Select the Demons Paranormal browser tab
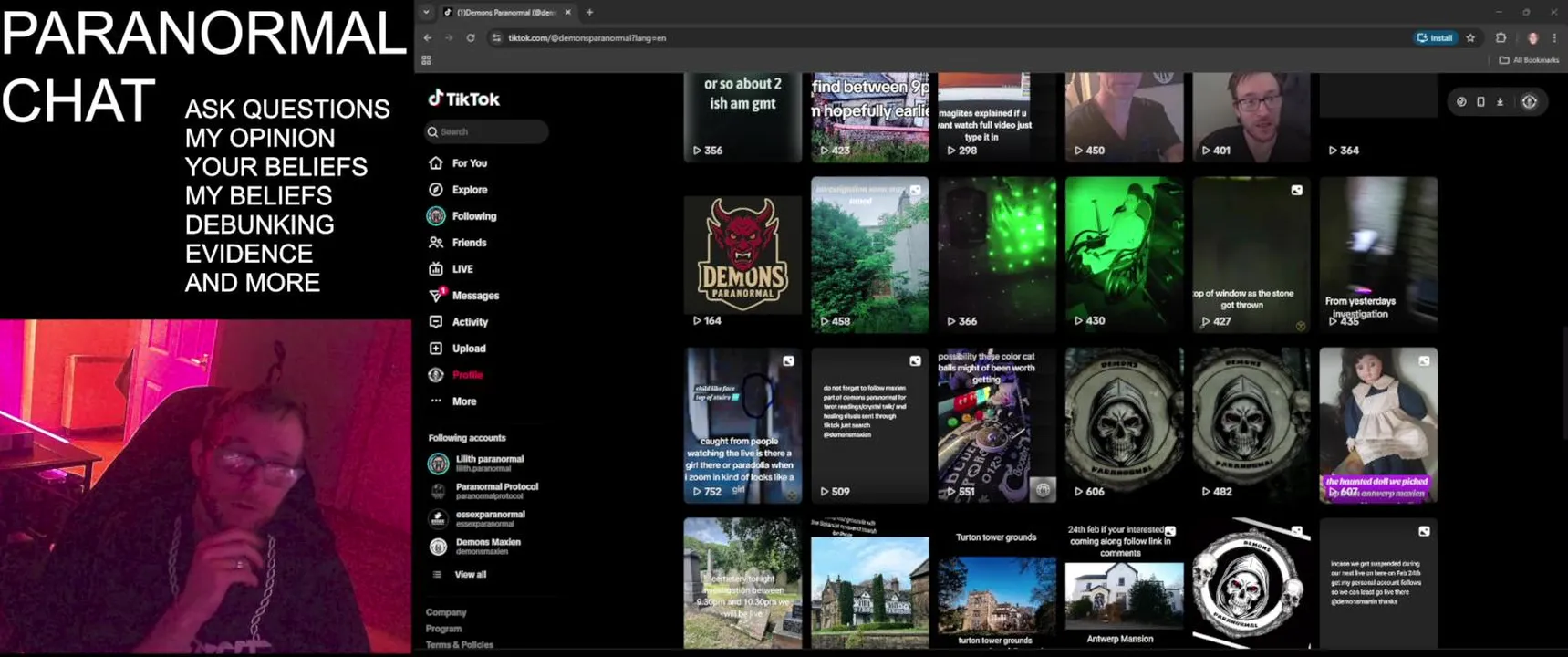This screenshot has width=1568, height=657. pos(506,12)
